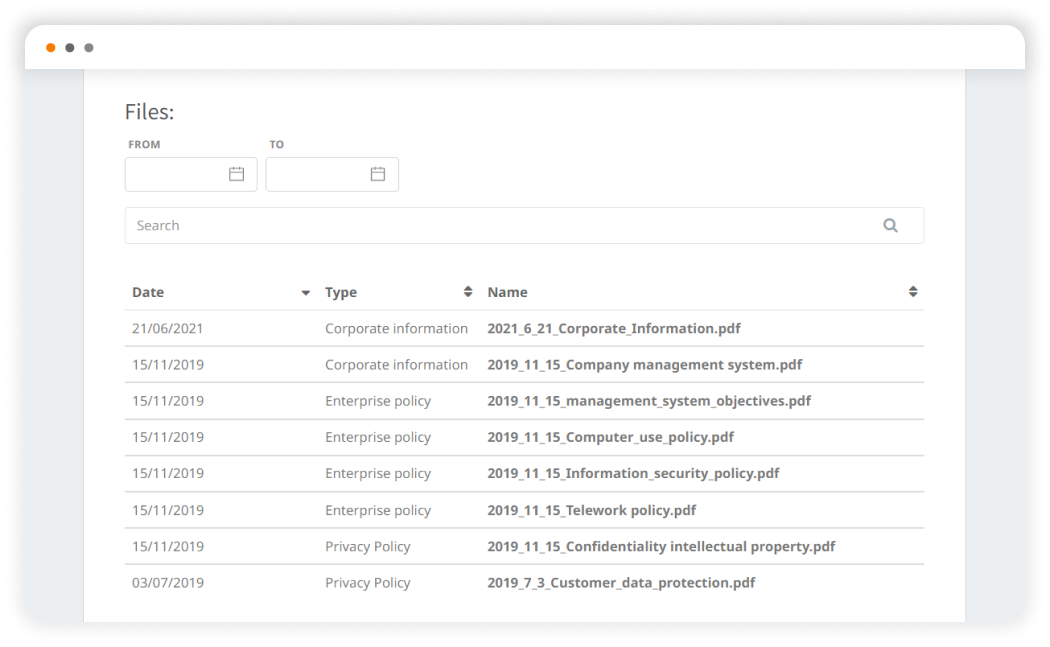Click the search magnifier icon
Image resolution: width=1050 pixels, height=647 pixels.
pos(890,225)
